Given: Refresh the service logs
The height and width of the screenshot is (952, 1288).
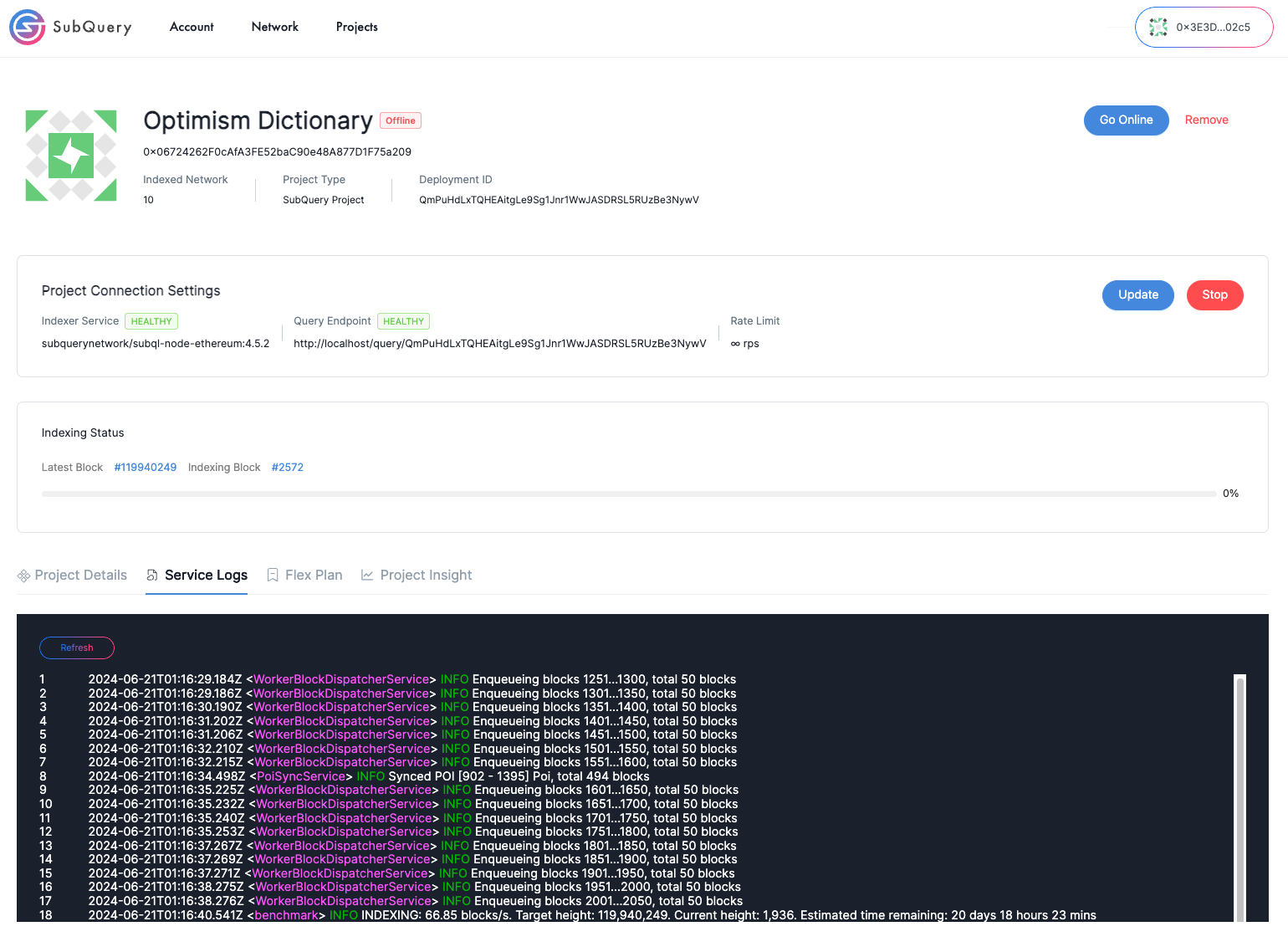Looking at the screenshot, I should point(77,648).
